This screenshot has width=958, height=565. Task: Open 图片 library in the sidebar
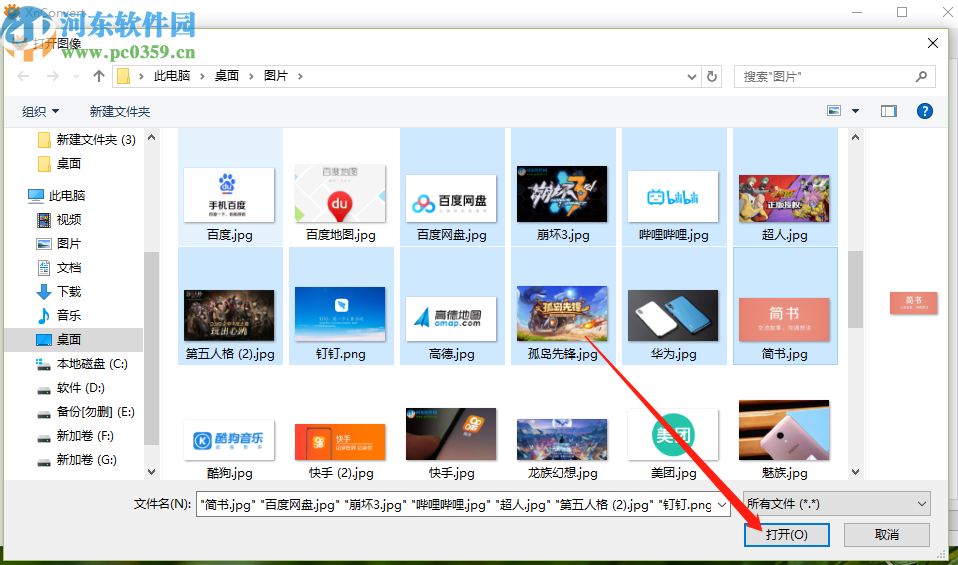click(59, 244)
